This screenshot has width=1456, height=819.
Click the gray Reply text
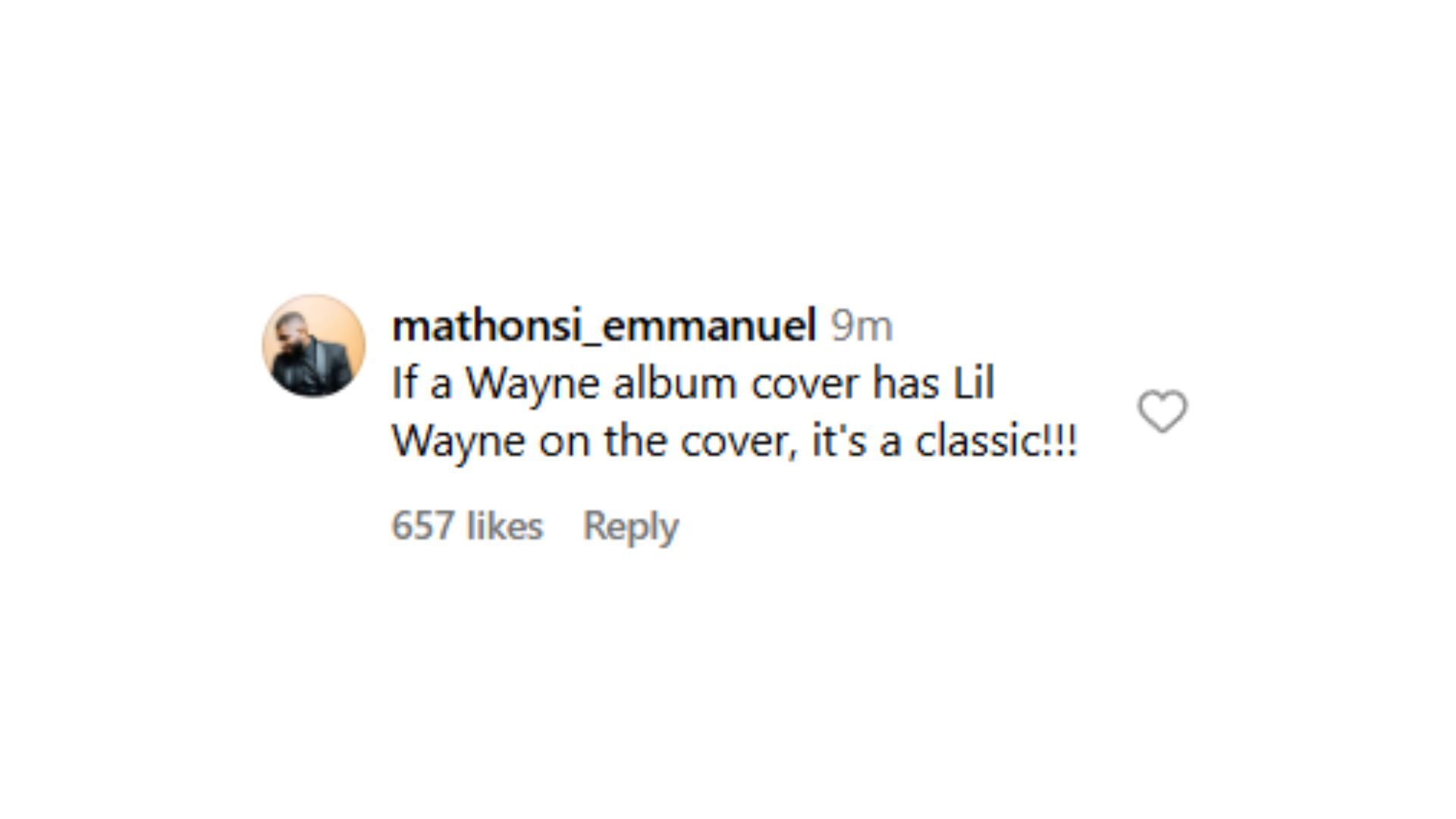[630, 526]
